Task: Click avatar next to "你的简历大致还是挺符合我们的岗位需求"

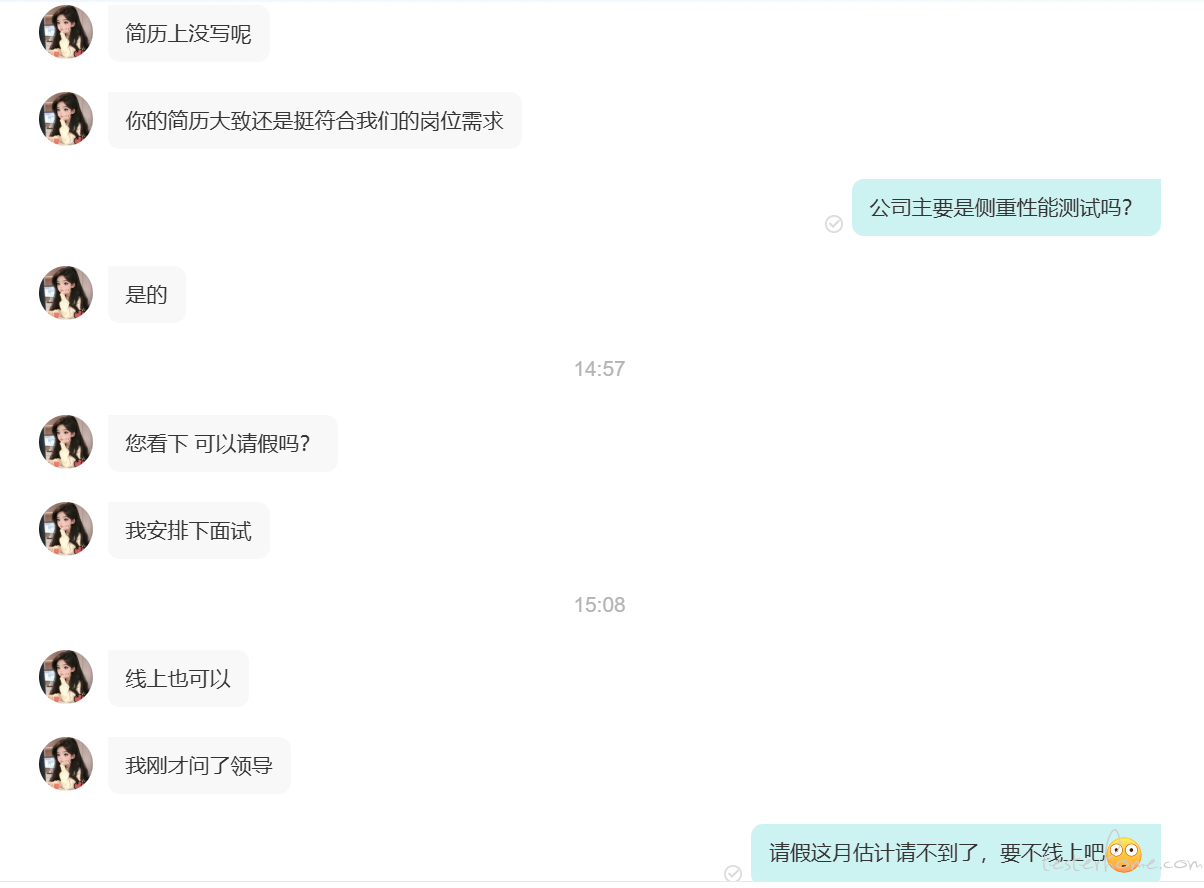Action: click(x=66, y=119)
